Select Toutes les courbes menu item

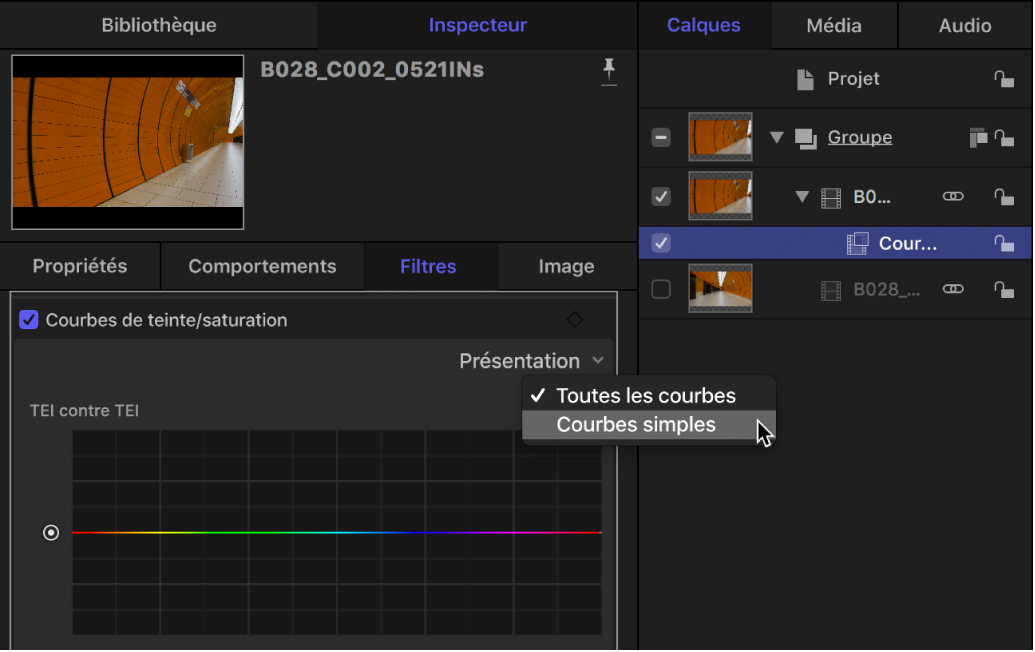pyautogui.click(x=645, y=396)
